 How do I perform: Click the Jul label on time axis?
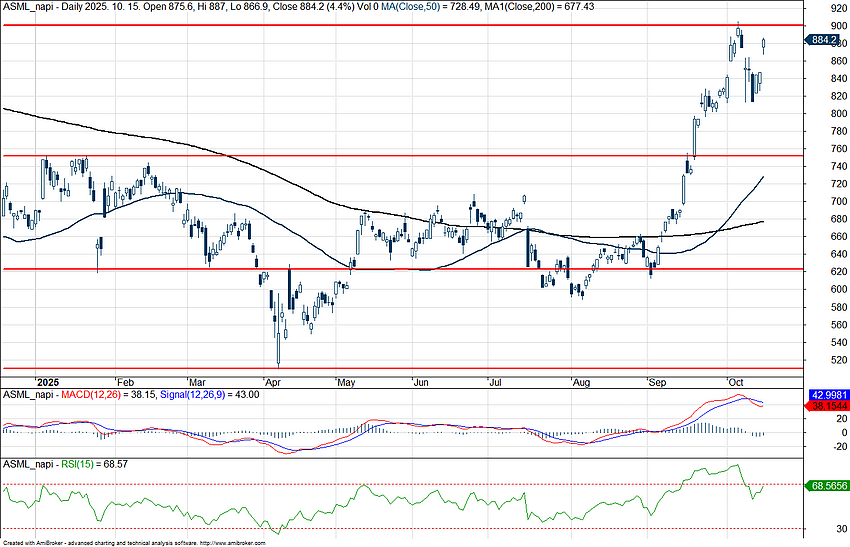497,382
